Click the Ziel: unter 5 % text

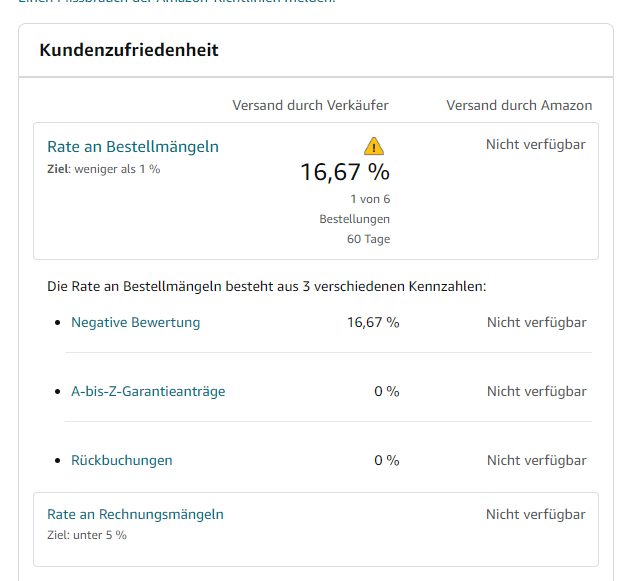click(87, 535)
